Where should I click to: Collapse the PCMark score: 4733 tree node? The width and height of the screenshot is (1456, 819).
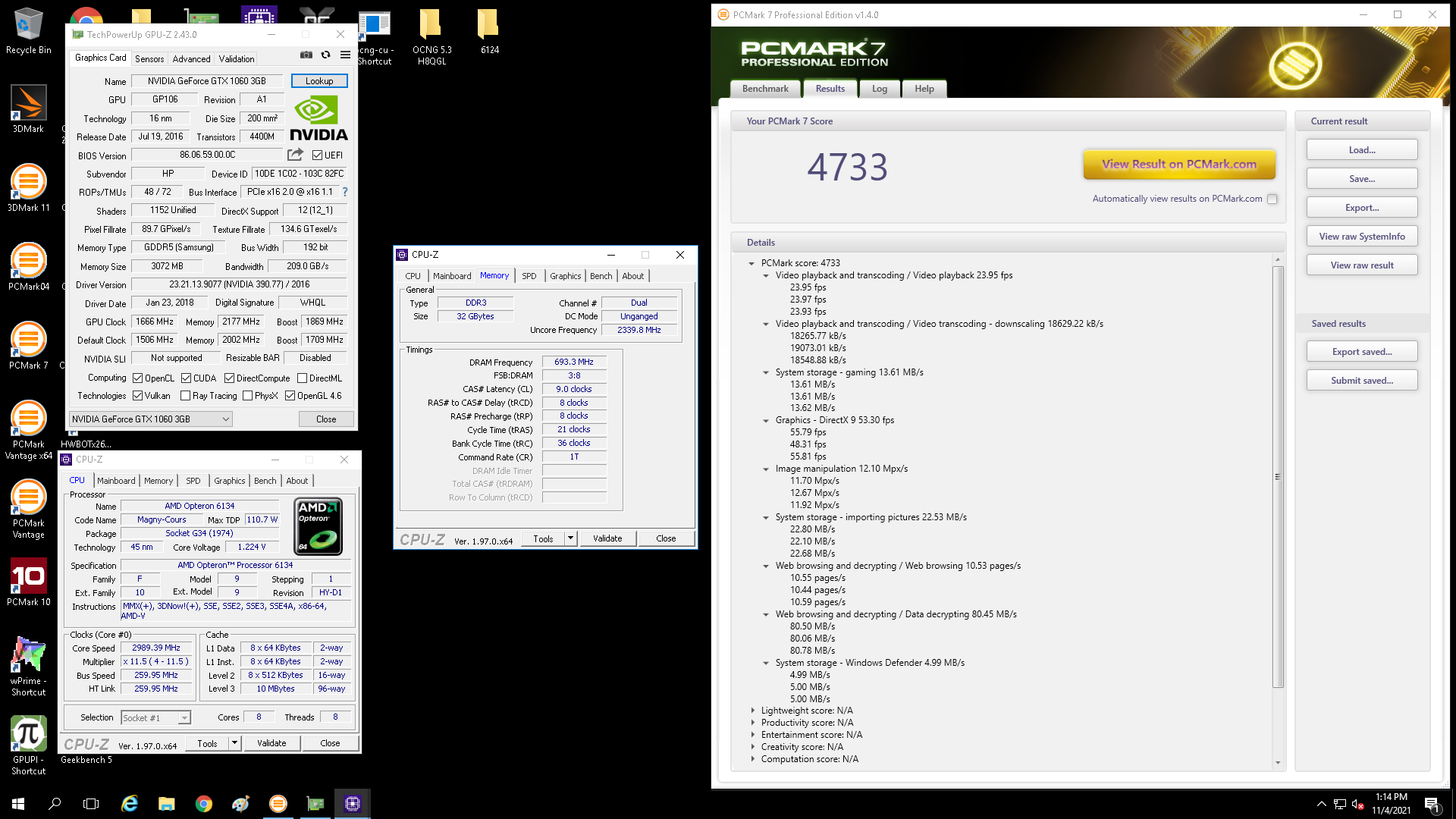[x=752, y=263]
